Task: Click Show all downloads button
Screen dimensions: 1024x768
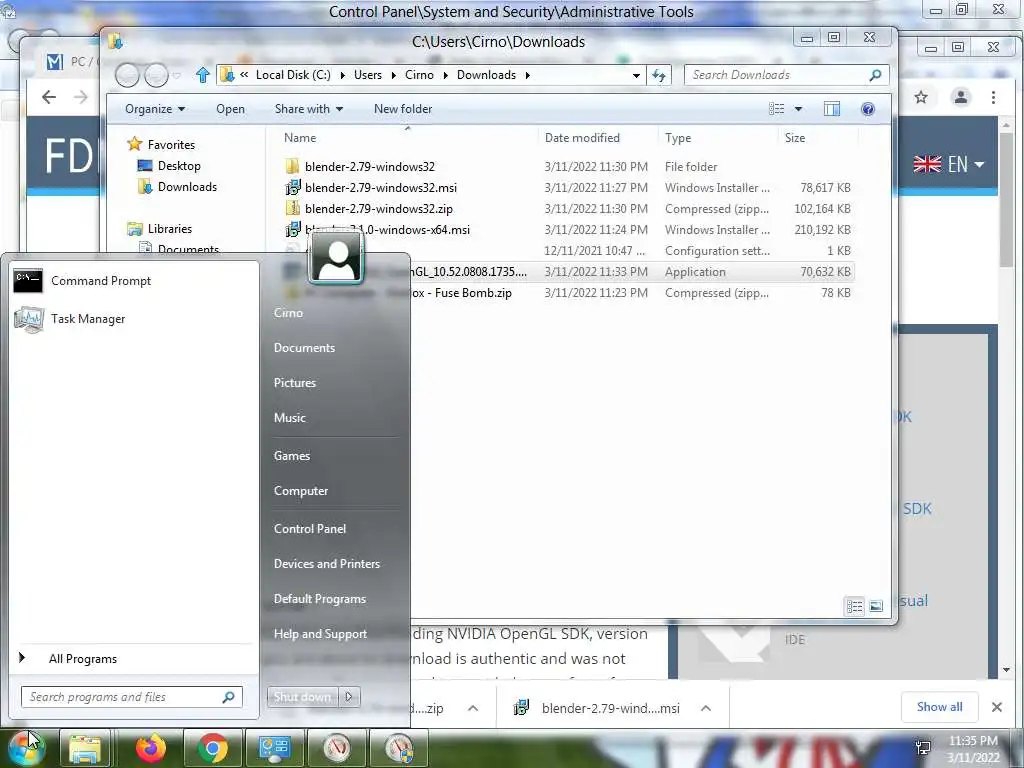Action: [939, 707]
